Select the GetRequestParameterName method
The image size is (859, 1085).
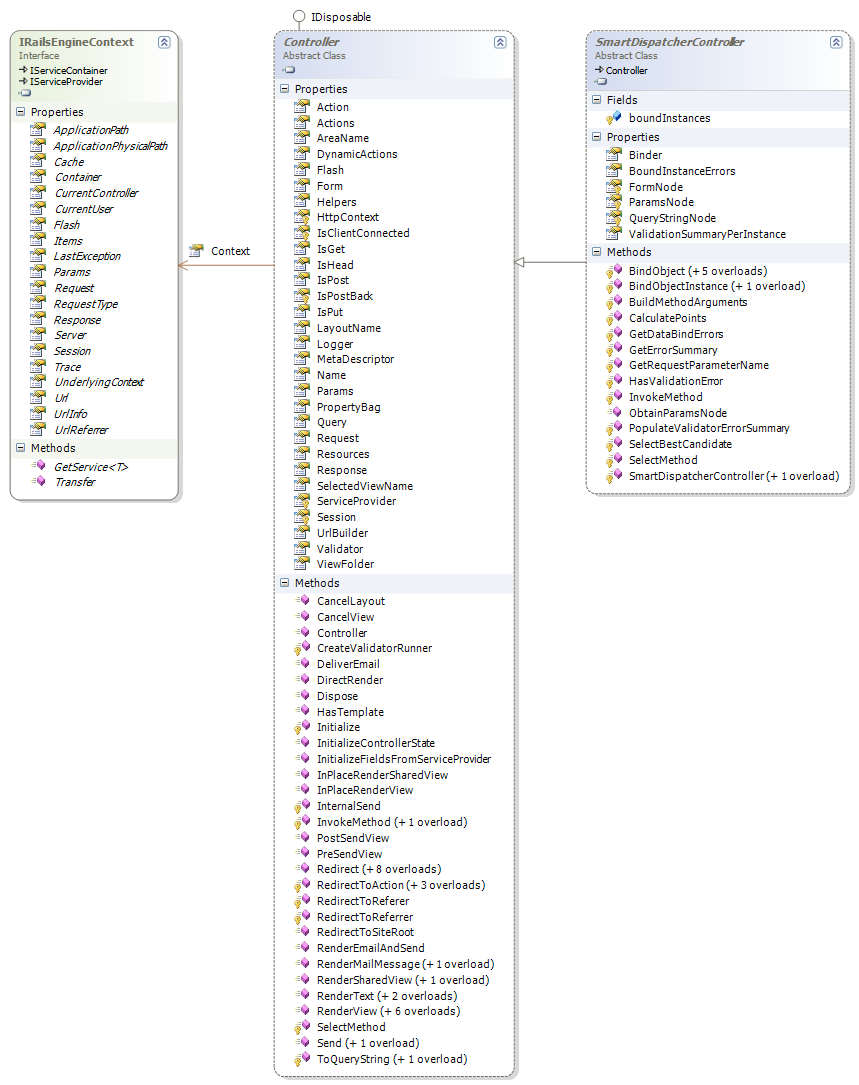click(x=698, y=365)
